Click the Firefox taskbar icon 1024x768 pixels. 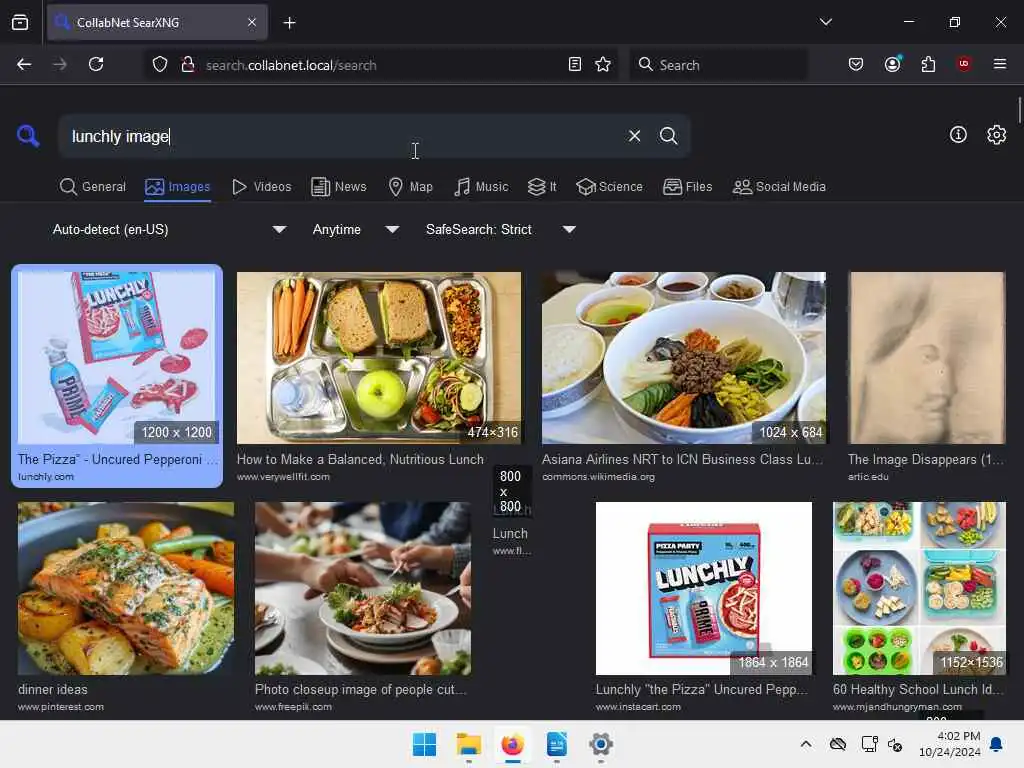(513, 744)
